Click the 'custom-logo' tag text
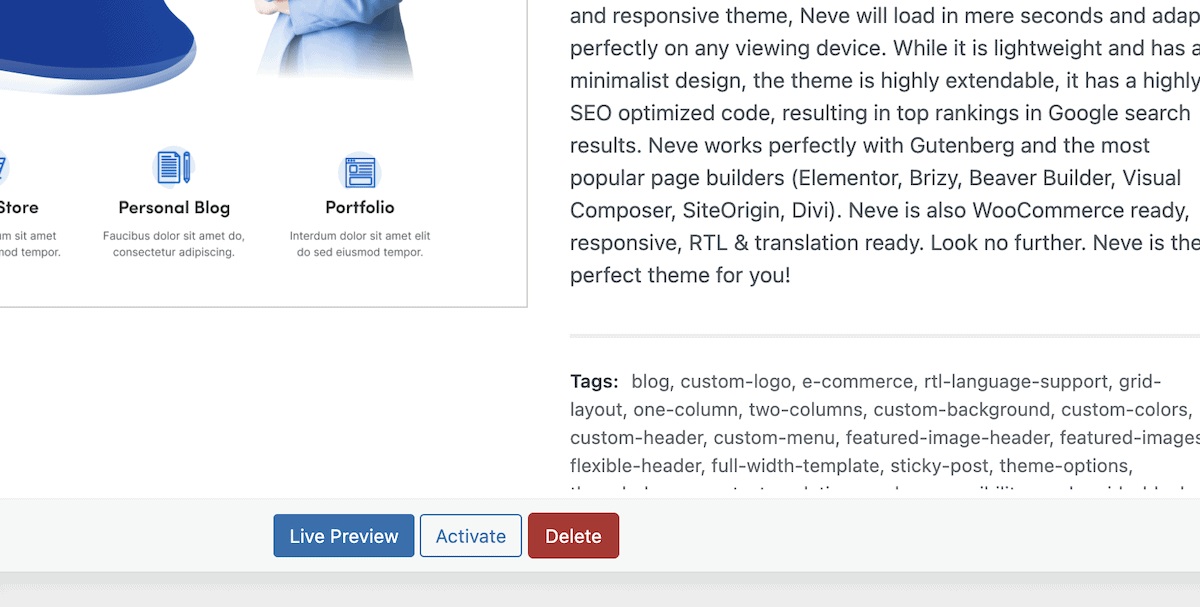 [736, 381]
